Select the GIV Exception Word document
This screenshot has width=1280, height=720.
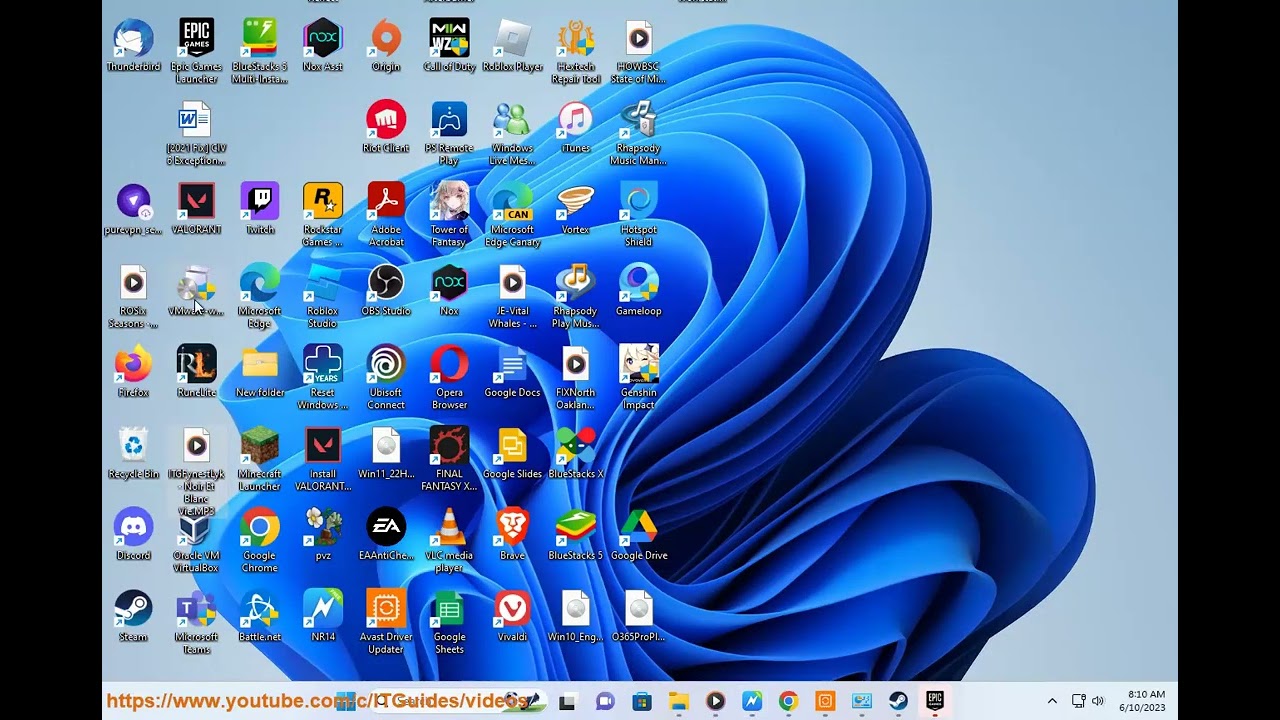point(196,132)
